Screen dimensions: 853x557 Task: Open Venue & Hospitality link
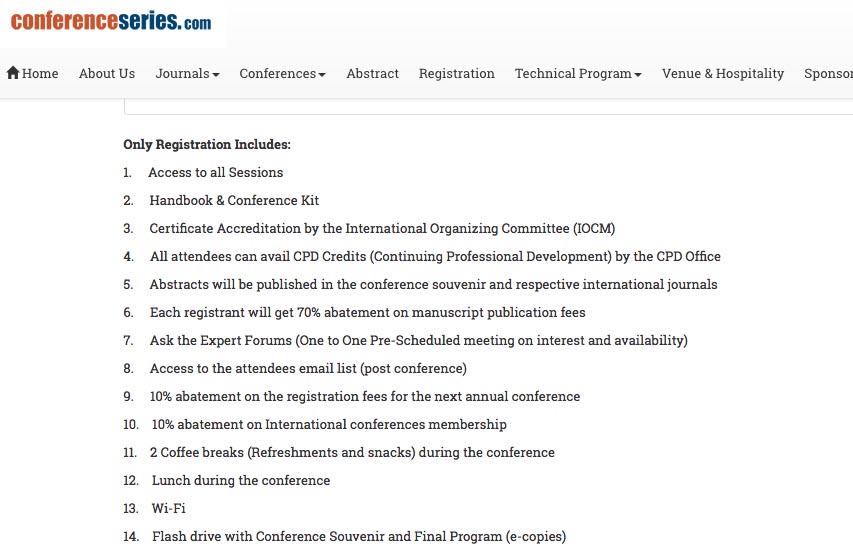[723, 73]
